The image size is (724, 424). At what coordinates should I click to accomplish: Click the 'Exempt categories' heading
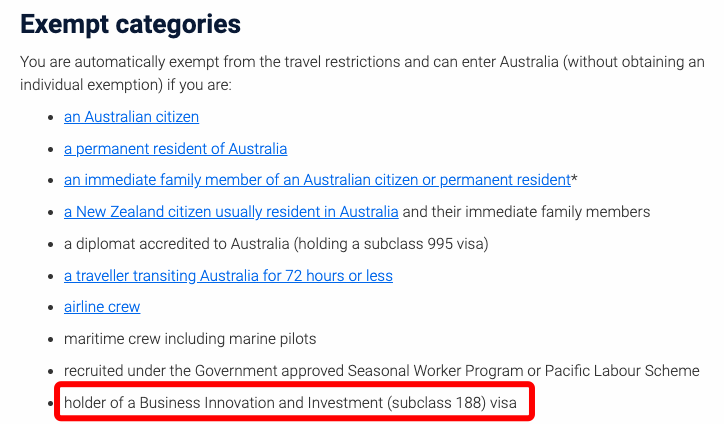130,24
